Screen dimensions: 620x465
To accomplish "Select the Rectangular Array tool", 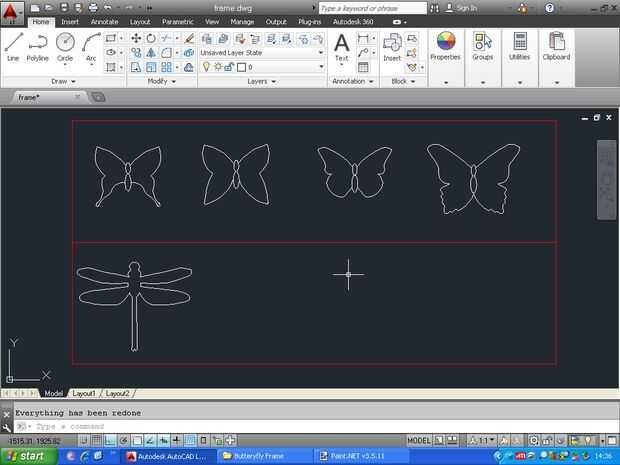I will point(166,67).
